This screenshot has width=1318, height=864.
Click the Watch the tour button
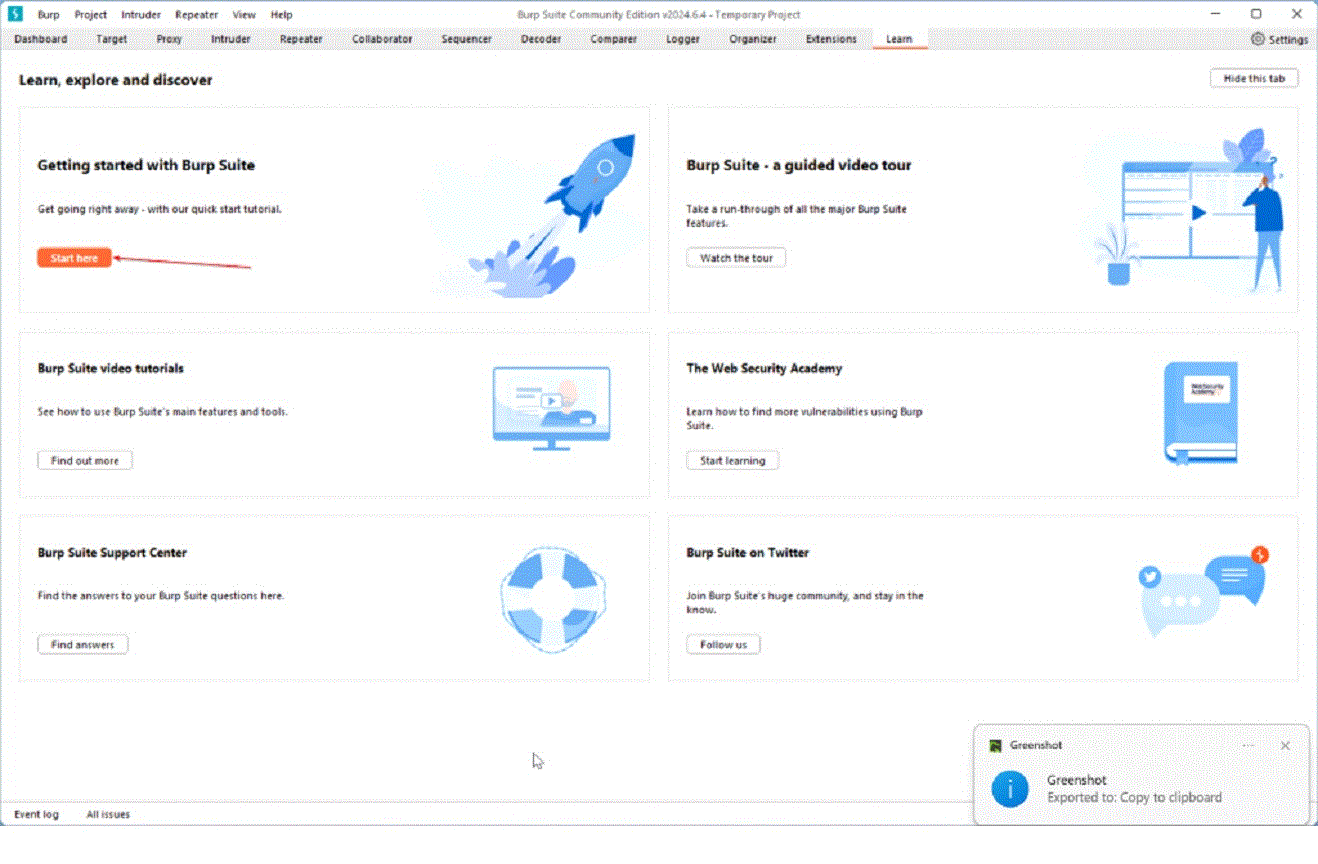[736, 258]
